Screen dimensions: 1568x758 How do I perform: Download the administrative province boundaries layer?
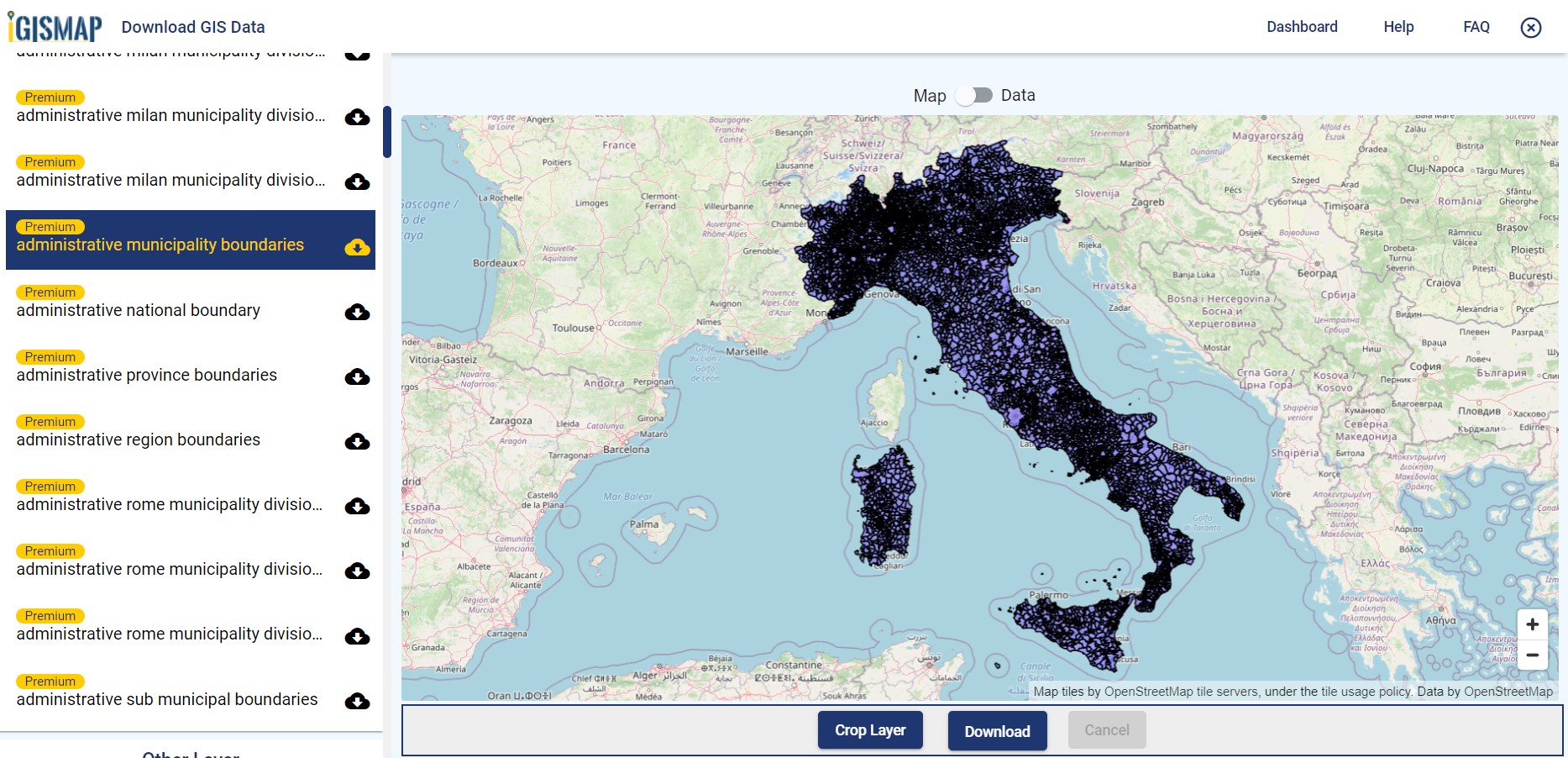(x=357, y=376)
